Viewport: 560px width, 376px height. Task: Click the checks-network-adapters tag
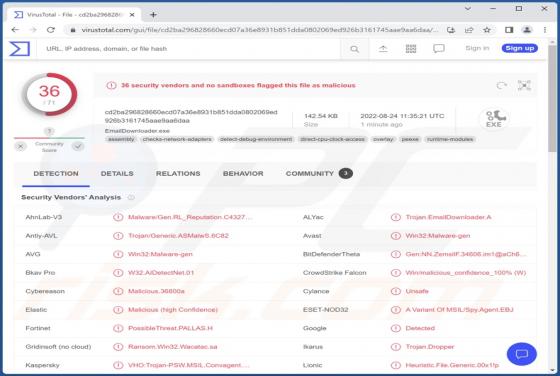coord(177,139)
